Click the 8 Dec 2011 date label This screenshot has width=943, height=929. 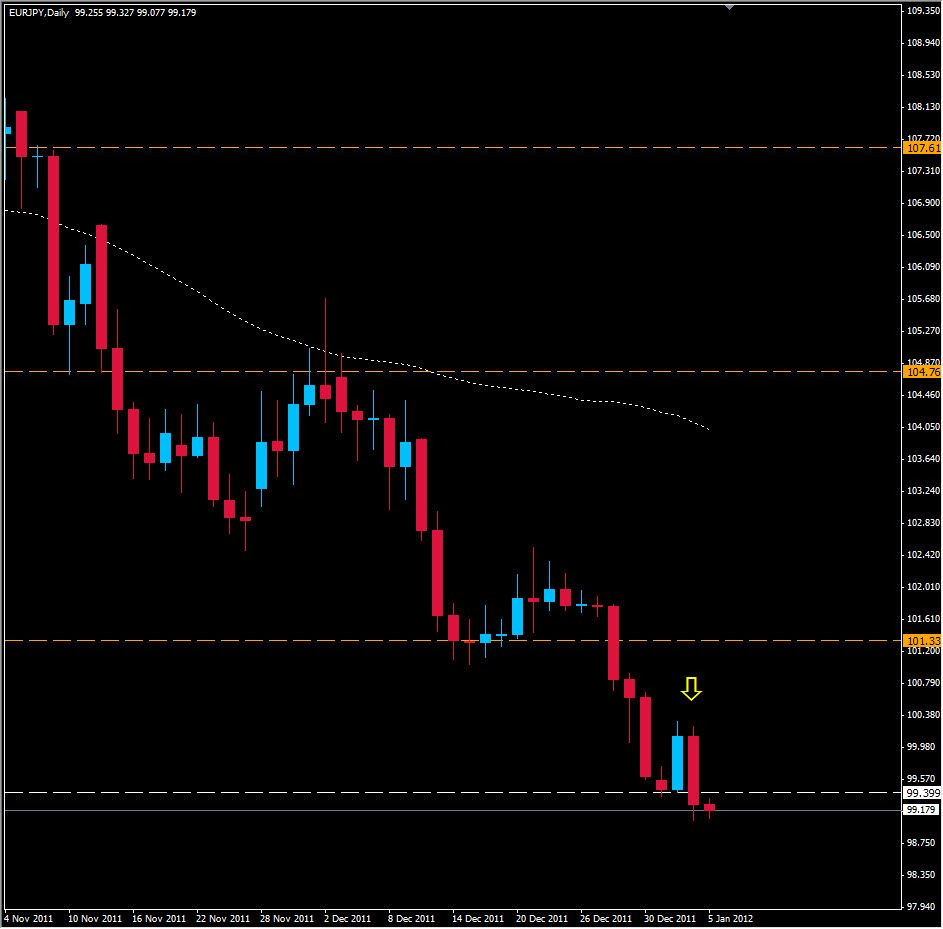[x=411, y=917]
